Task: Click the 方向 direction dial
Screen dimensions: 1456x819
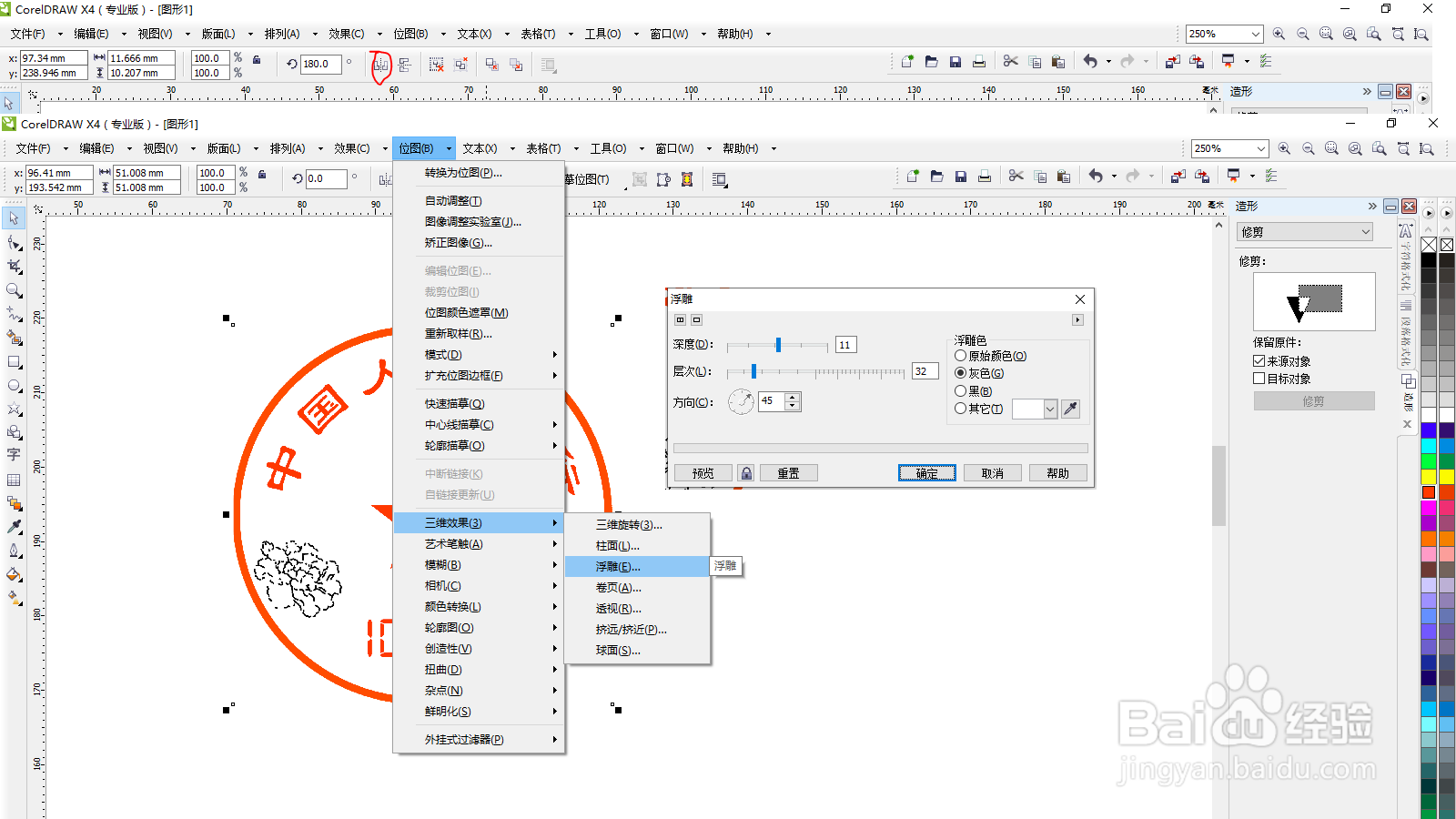Action: pos(741,401)
